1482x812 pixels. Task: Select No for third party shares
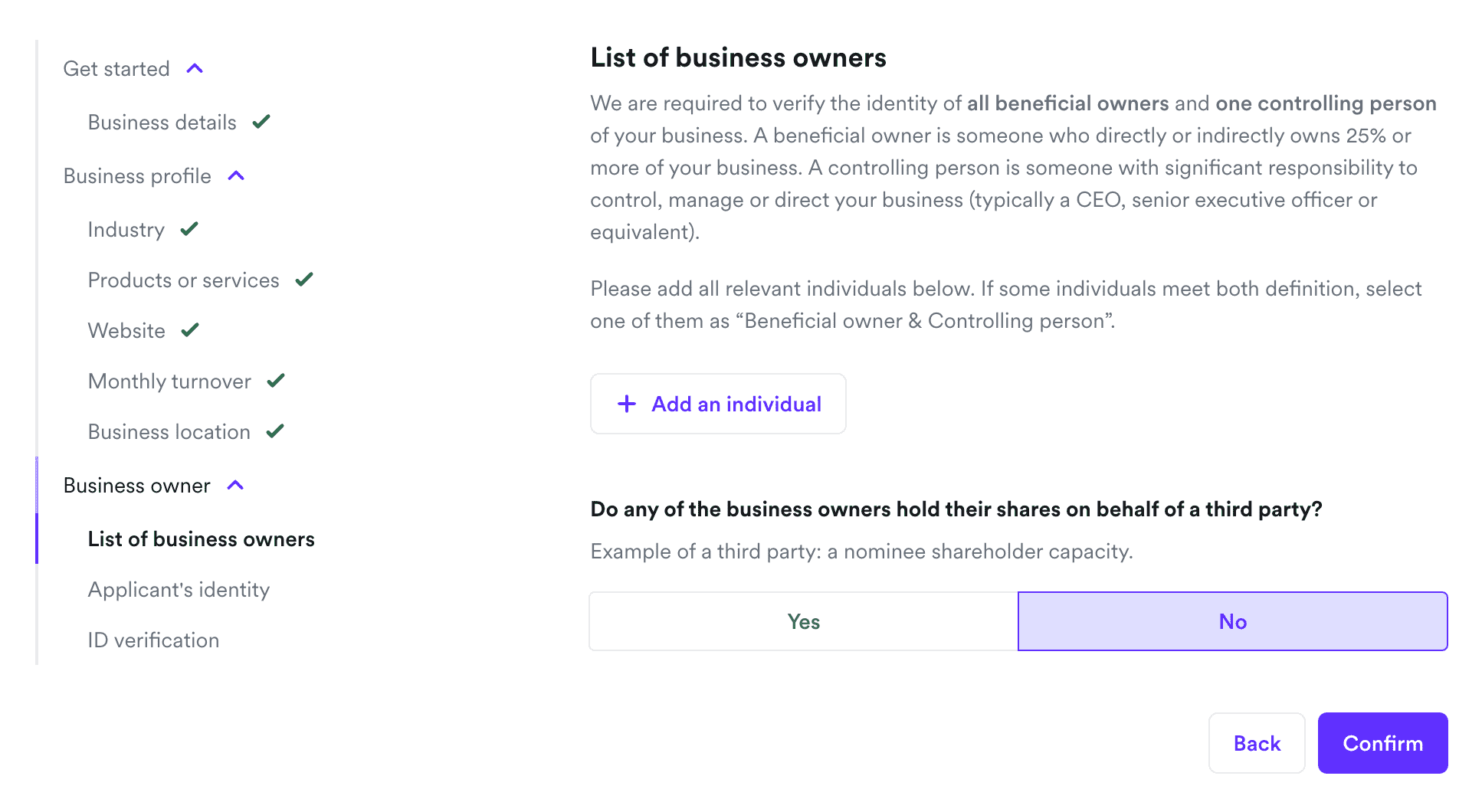pos(1232,621)
